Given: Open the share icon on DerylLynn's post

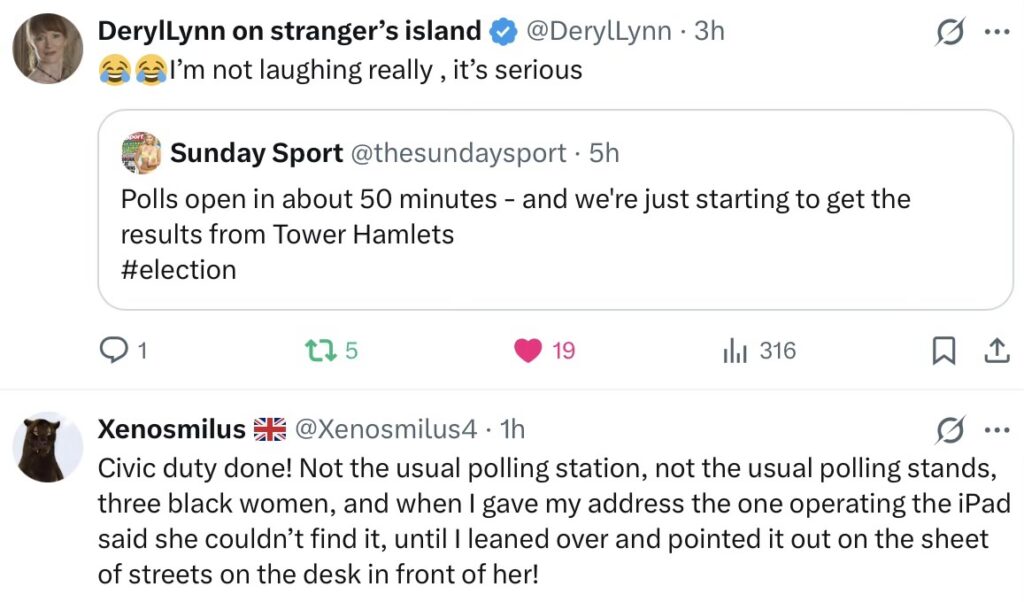Looking at the screenshot, I should [x=997, y=351].
